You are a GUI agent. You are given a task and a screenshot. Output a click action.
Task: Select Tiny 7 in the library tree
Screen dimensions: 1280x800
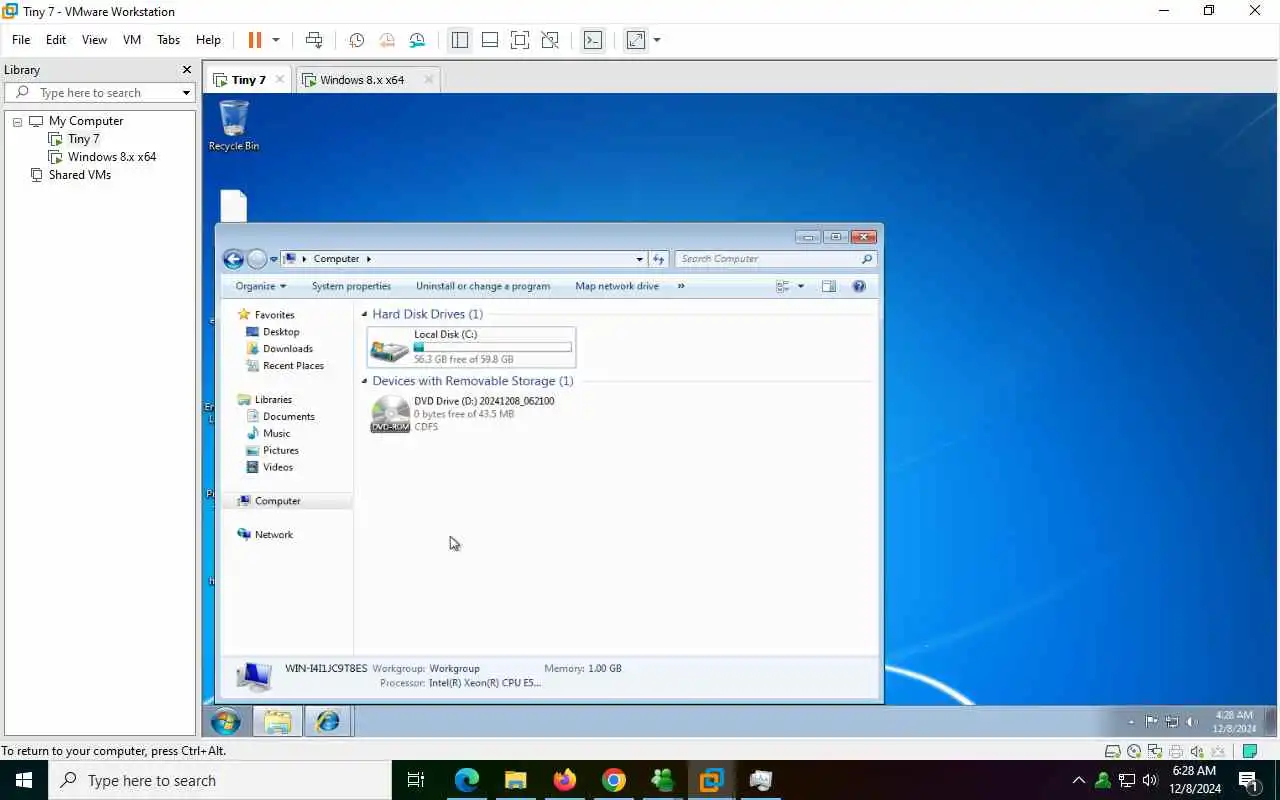83,139
